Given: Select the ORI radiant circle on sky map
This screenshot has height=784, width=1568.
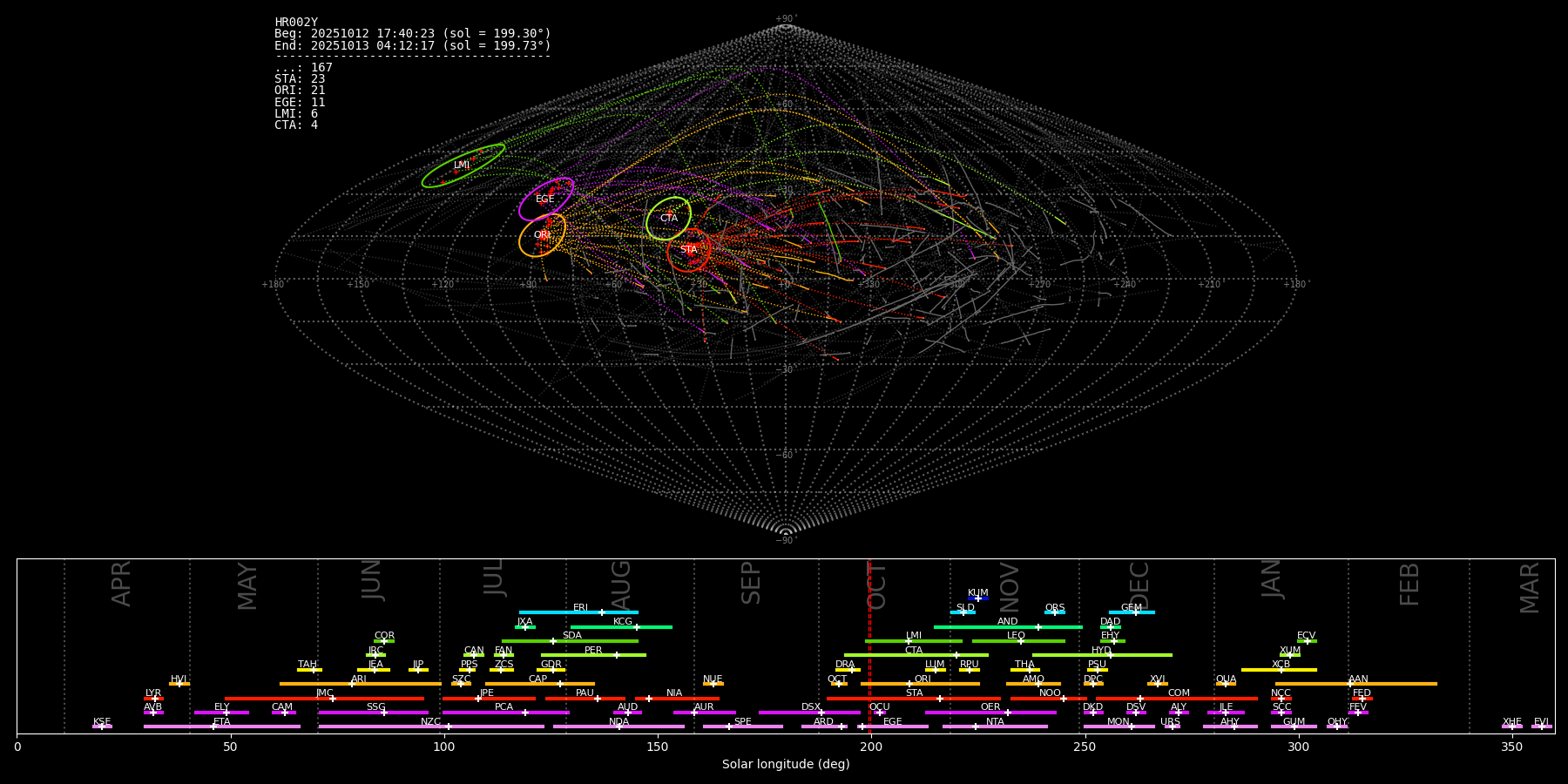Looking at the screenshot, I should pos(542,235).
